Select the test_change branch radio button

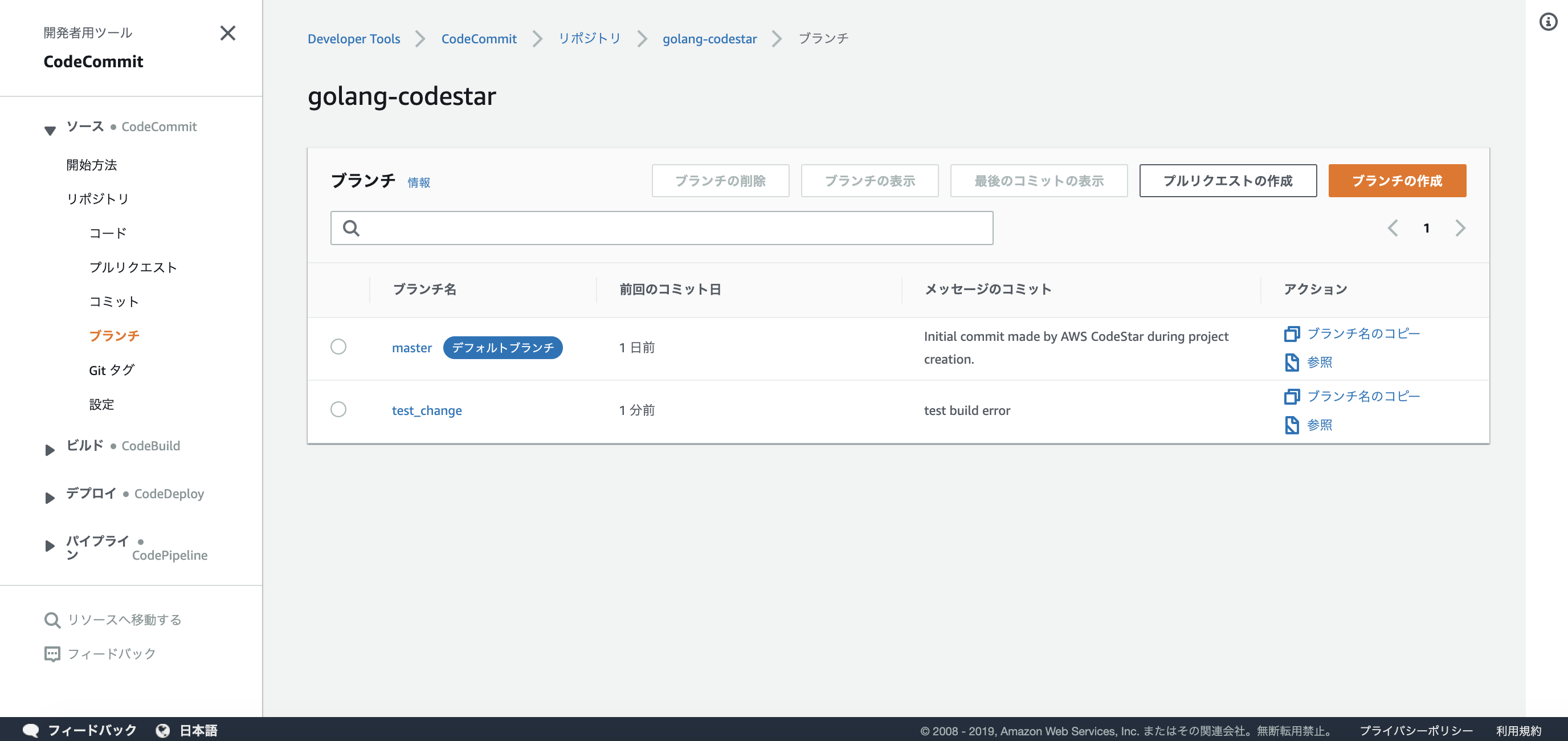(x=338, y=409)
